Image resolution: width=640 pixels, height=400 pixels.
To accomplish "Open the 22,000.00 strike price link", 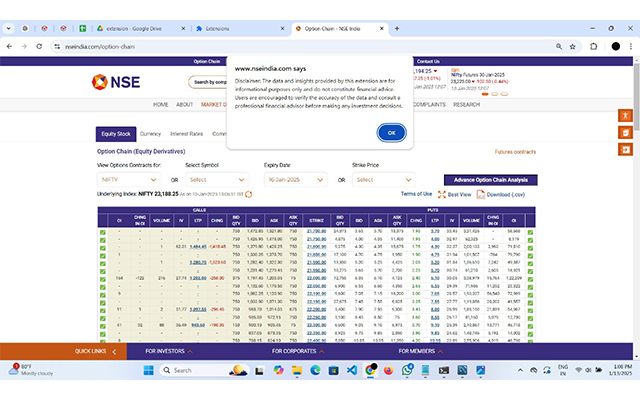I will 316,279.
